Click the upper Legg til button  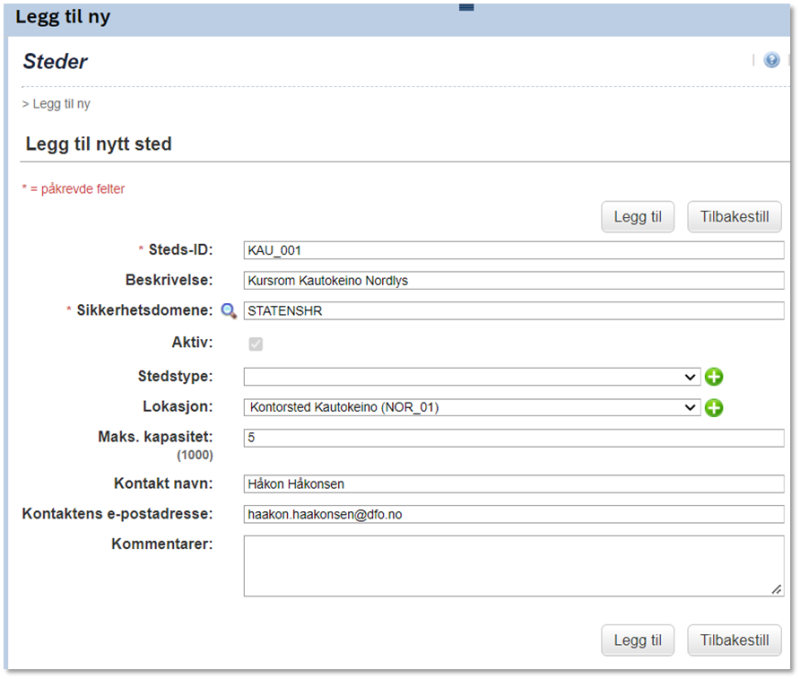[x=637, y=217]
